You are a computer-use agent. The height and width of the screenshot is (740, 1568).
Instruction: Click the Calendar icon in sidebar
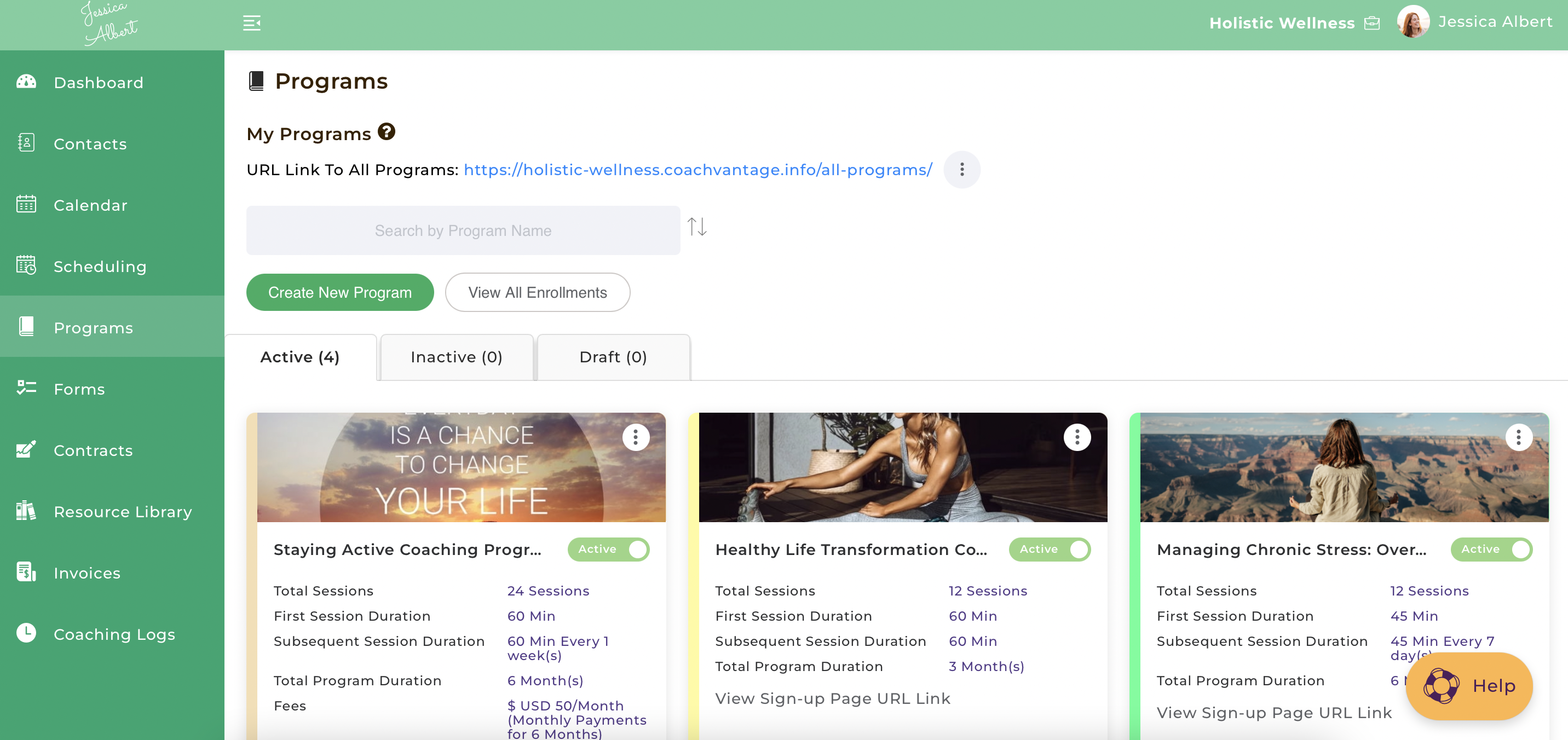(26, 204)
